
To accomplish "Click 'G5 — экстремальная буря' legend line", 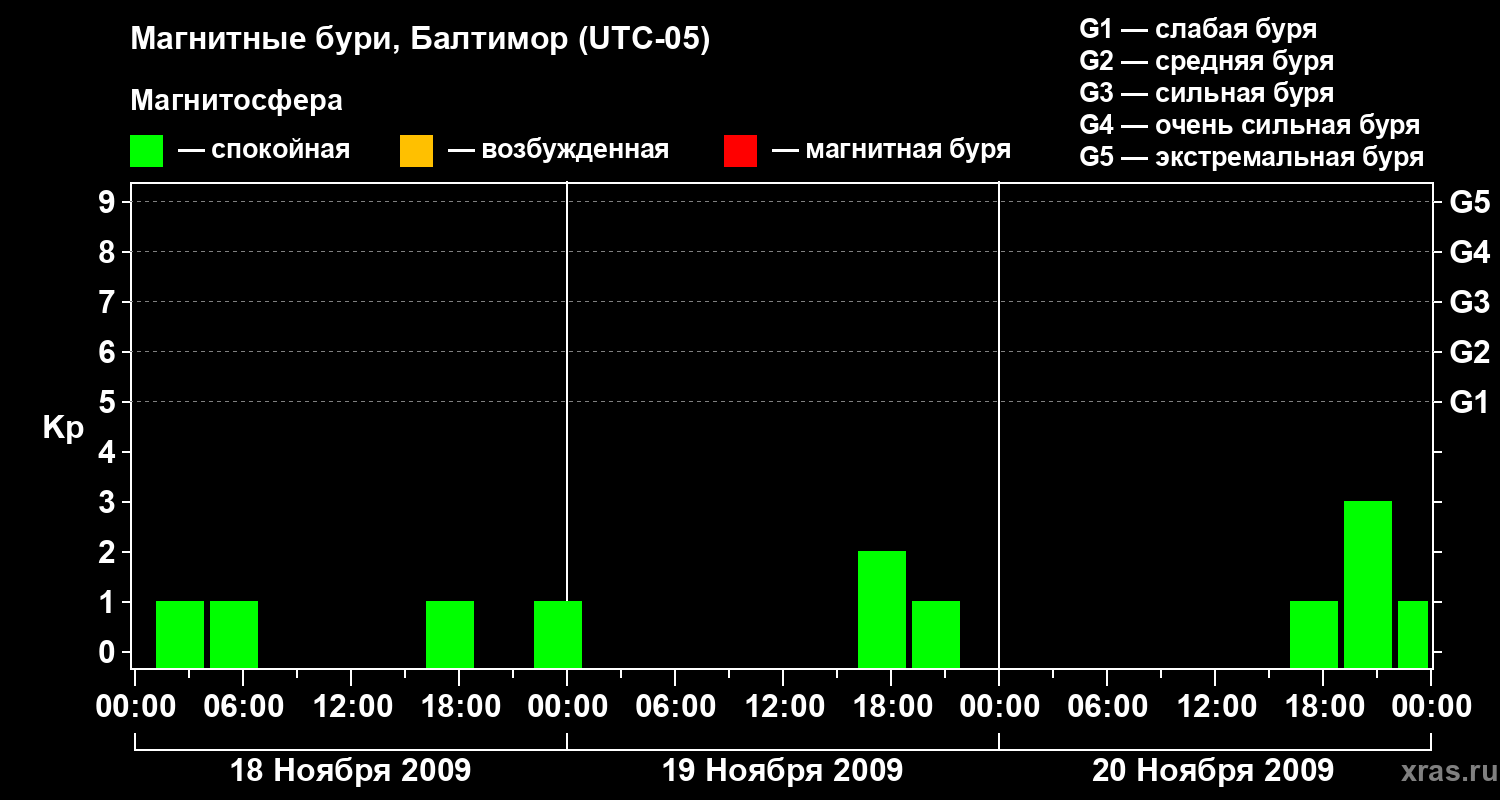I will point(1252,157).
